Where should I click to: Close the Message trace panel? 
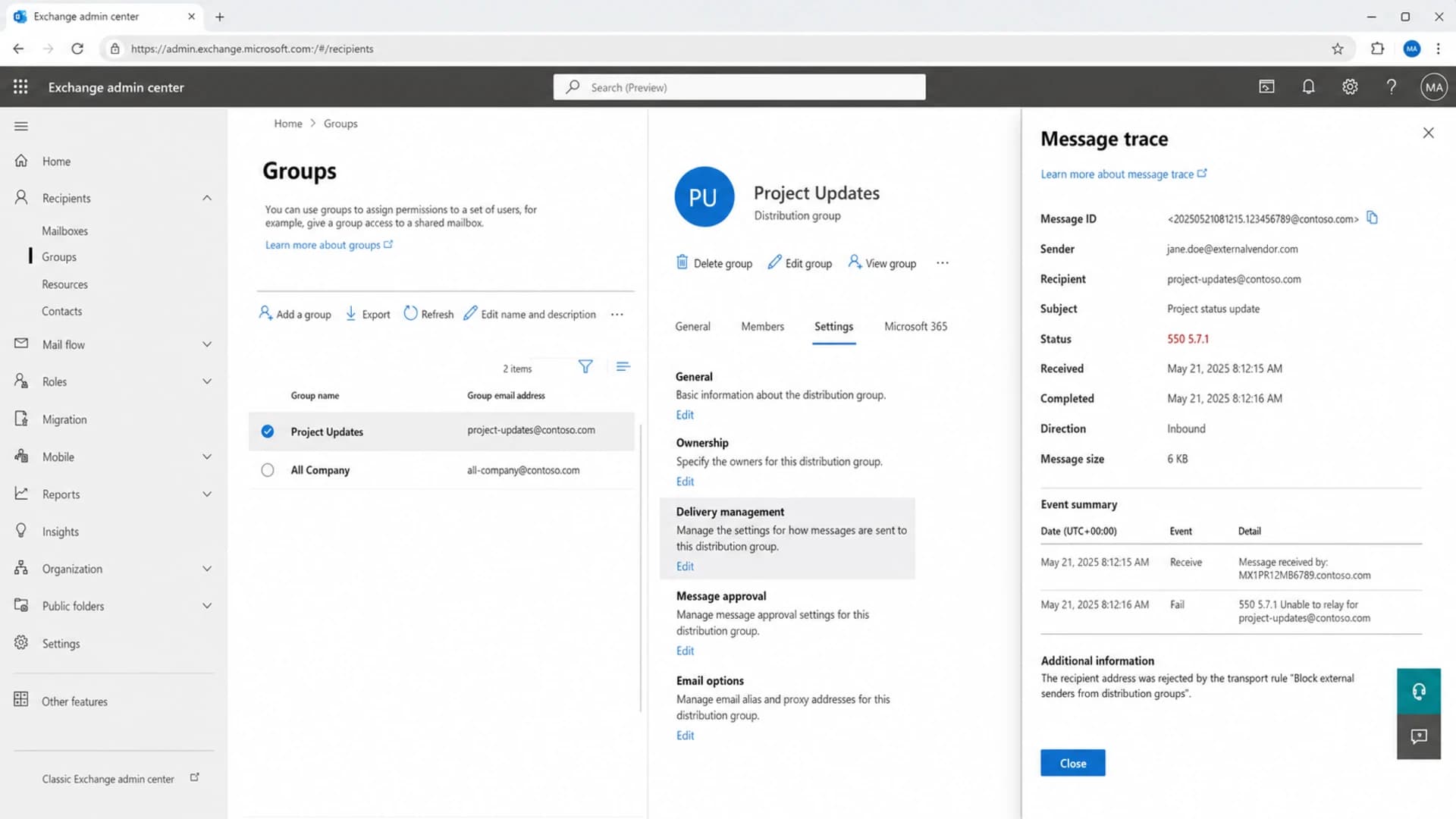tap(1428, 133)
